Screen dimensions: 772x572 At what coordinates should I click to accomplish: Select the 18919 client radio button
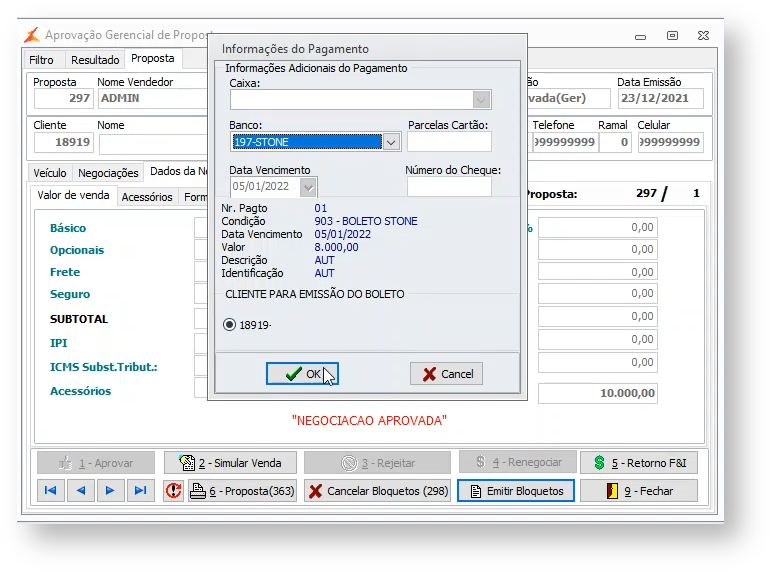click(229, 325)
